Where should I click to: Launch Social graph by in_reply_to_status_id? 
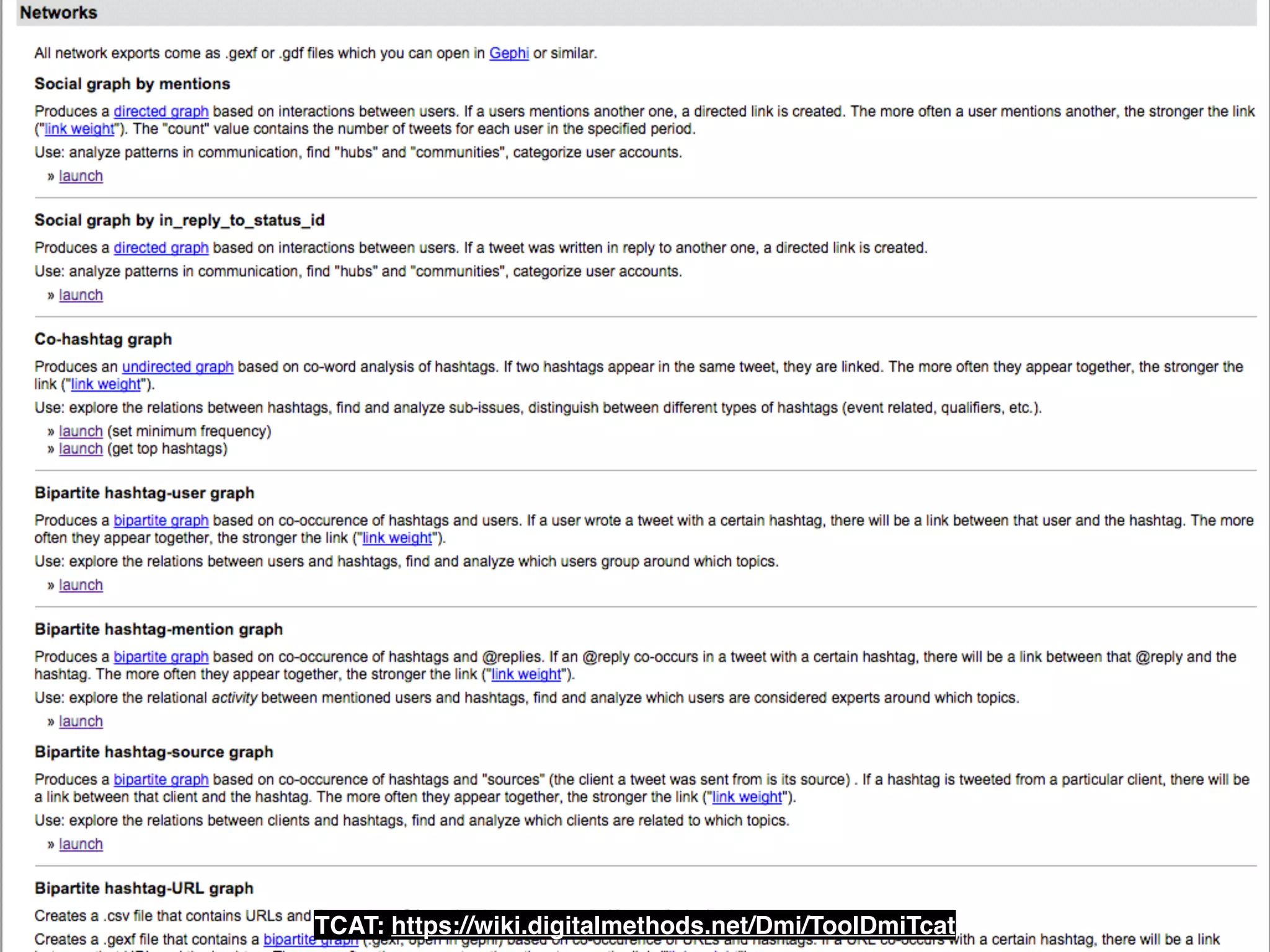tap(81, 295)
